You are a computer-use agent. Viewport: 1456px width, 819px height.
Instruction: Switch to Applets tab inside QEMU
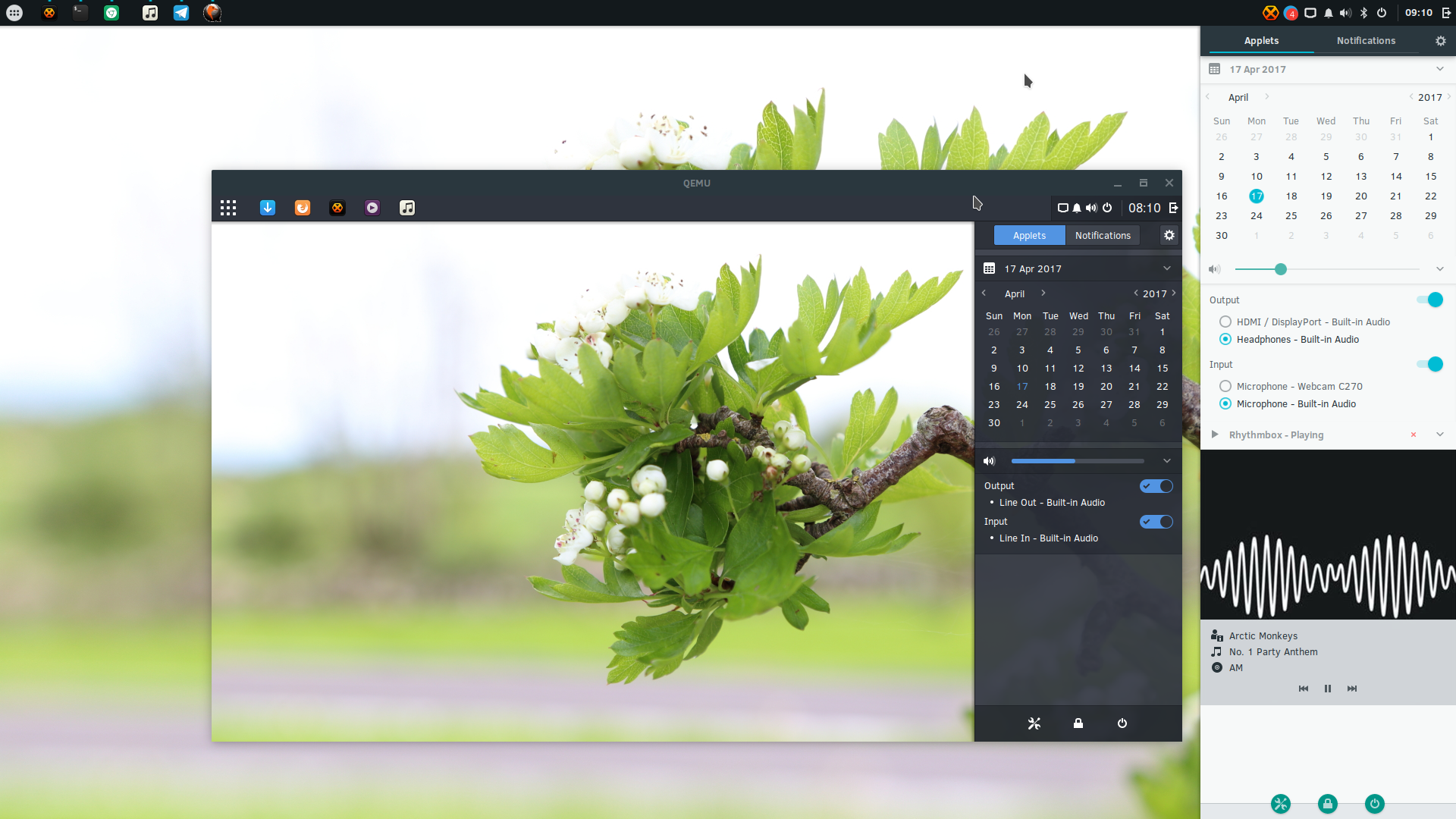coord(1029,236)
